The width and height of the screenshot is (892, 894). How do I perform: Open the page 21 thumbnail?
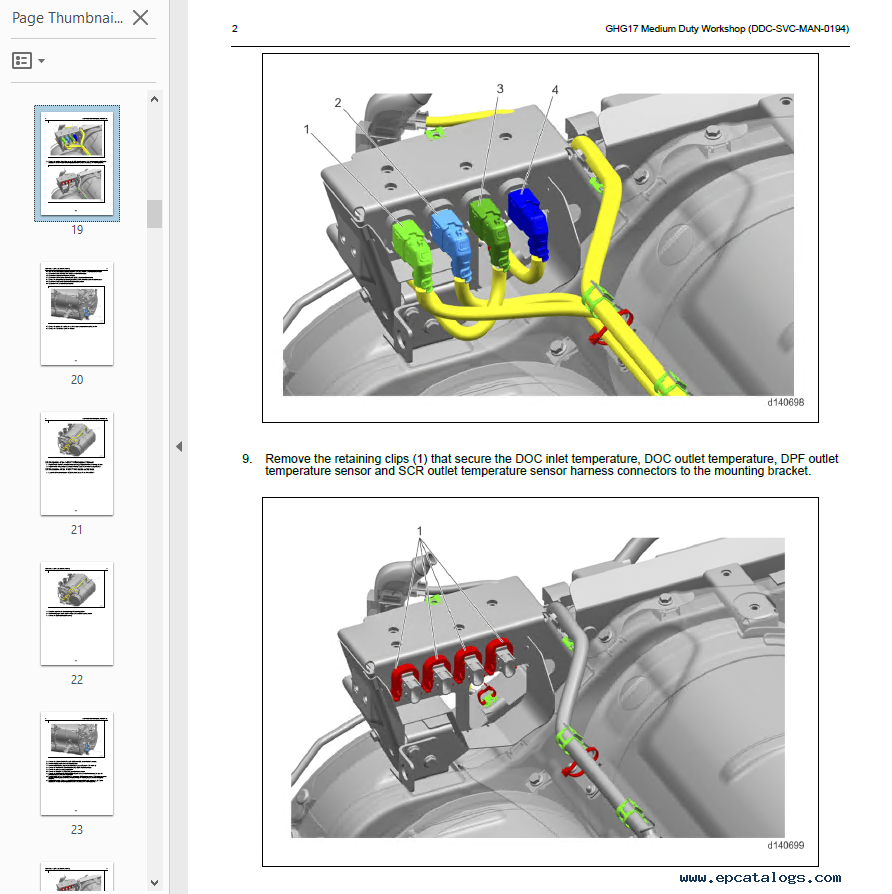coord(77,463)
